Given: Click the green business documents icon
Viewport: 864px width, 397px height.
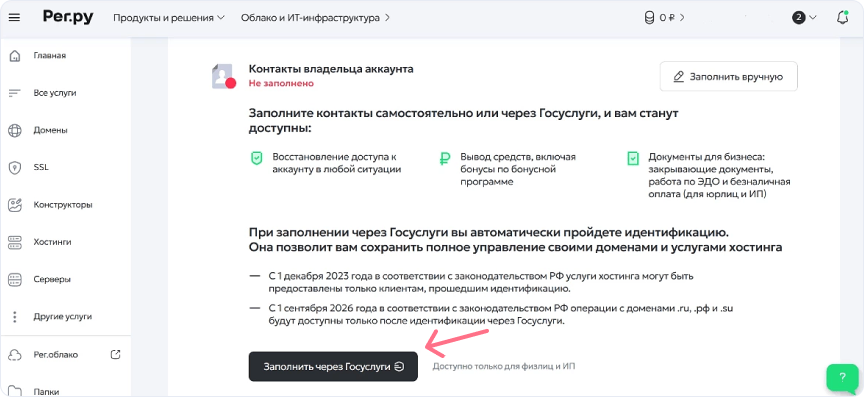Looking at the screenshot, I should [633, 158].
